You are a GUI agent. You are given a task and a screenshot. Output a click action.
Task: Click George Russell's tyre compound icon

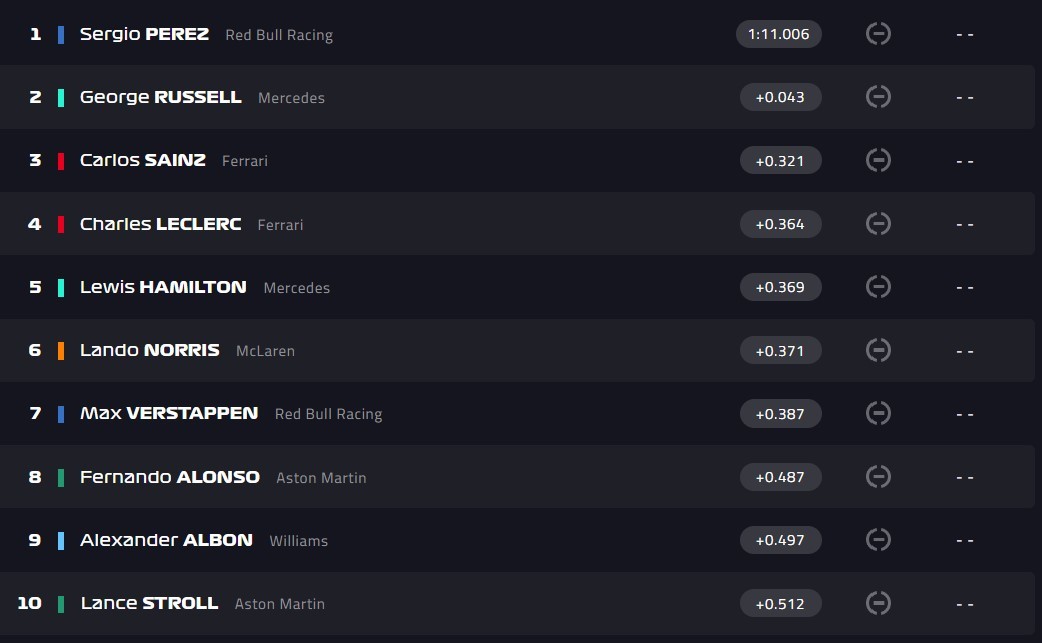878,97
